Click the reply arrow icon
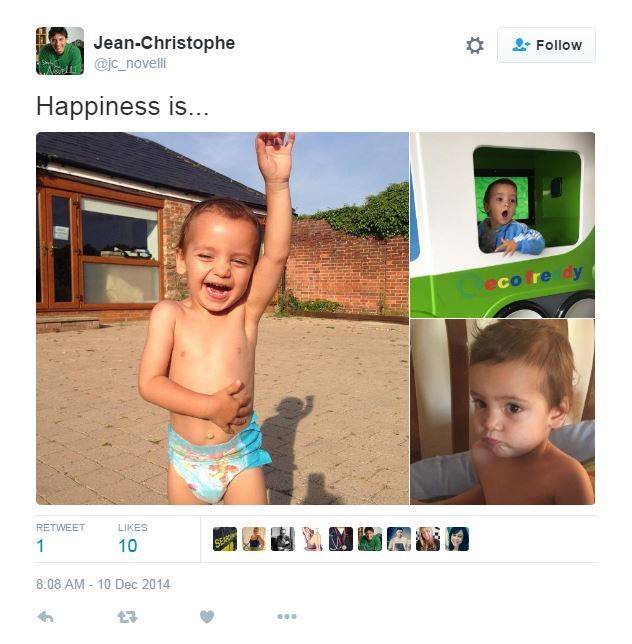Viewport: 632px width, 644px height. click(x=45, y=616)
